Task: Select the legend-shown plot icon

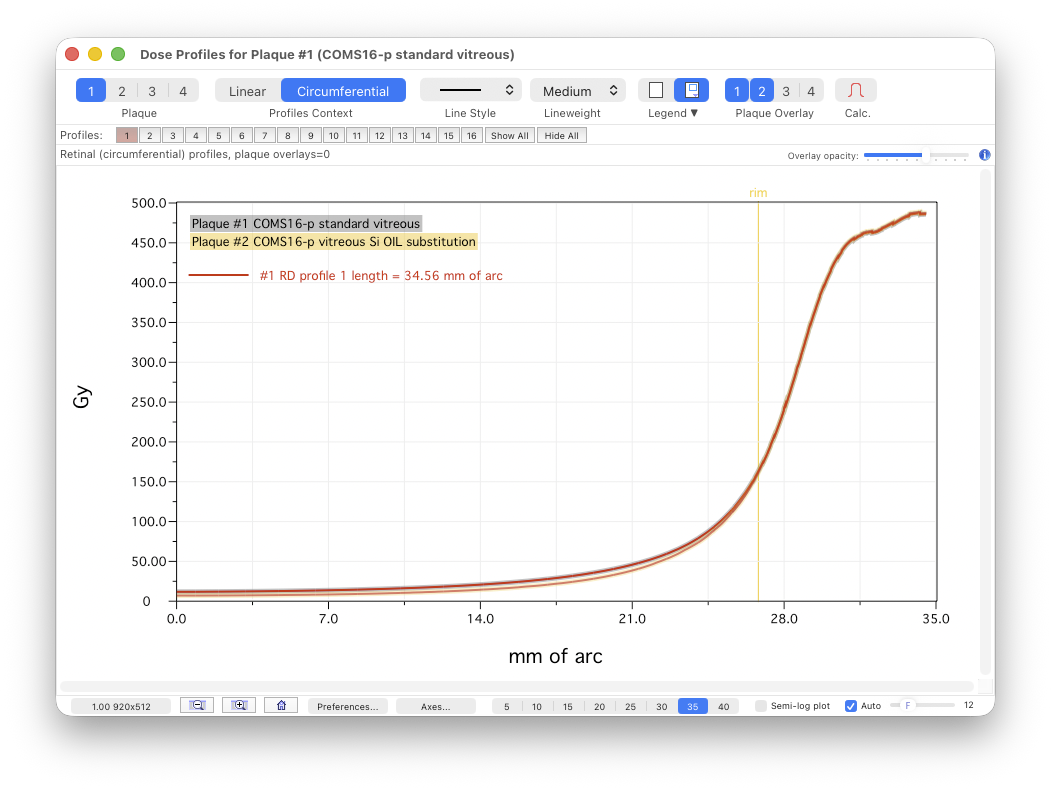Action: coord(691,90)
